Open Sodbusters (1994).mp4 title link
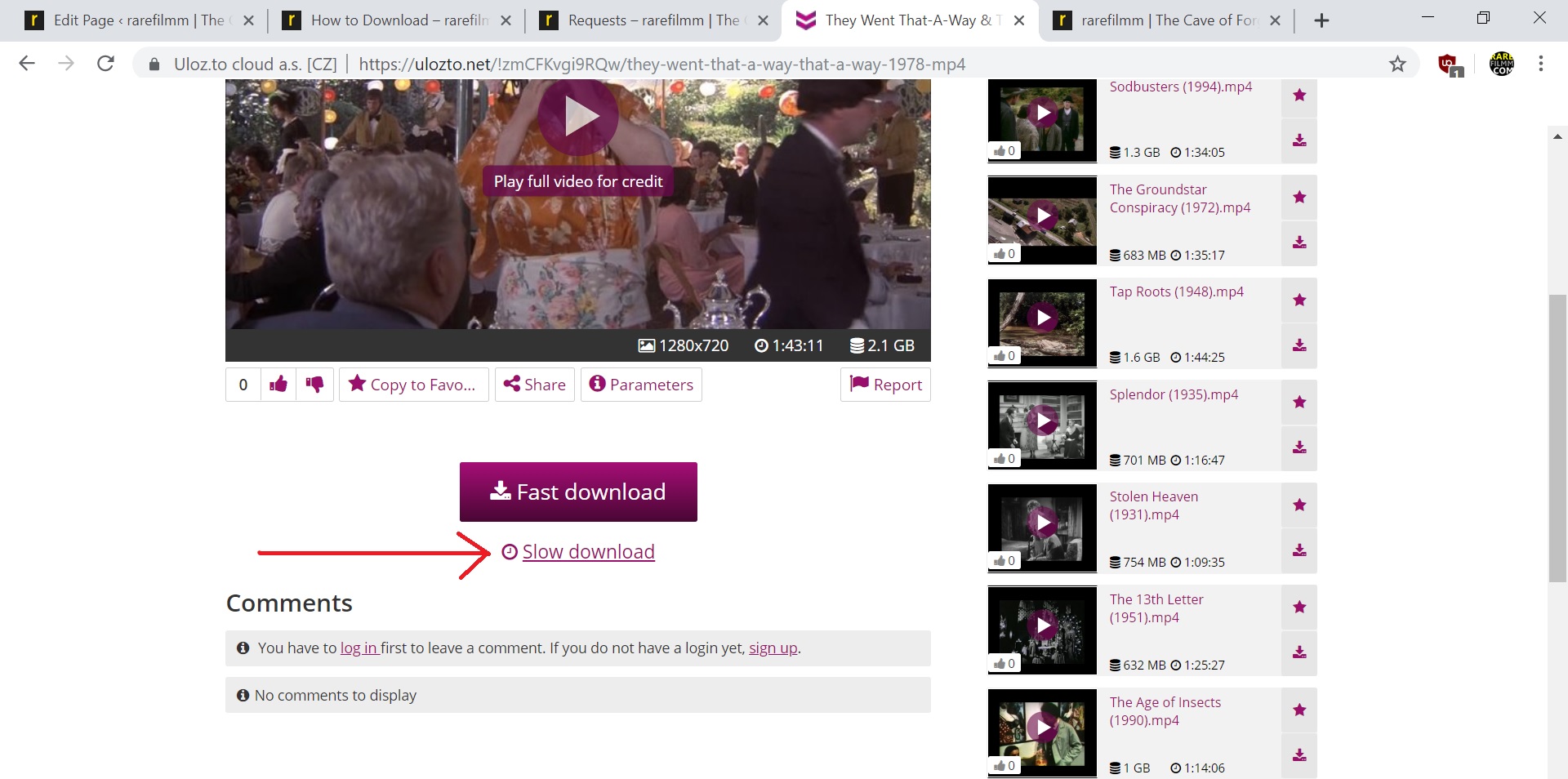The width and height of the screenshot is (1568, 779). [x=1180, y=87]
